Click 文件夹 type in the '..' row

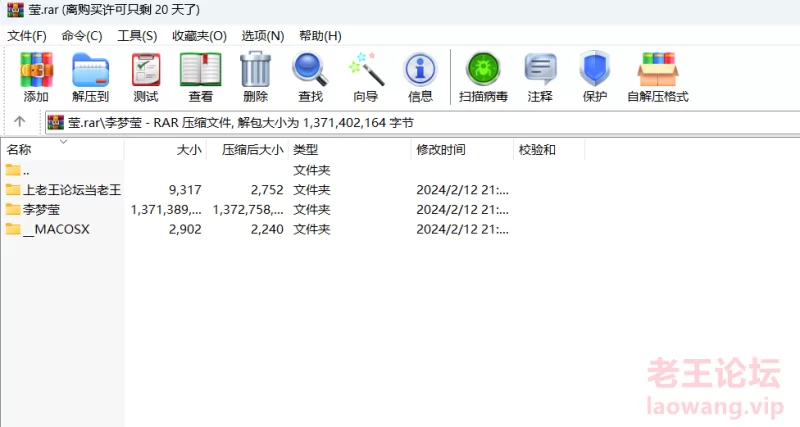pyautogui.click(x=312, y=170)
